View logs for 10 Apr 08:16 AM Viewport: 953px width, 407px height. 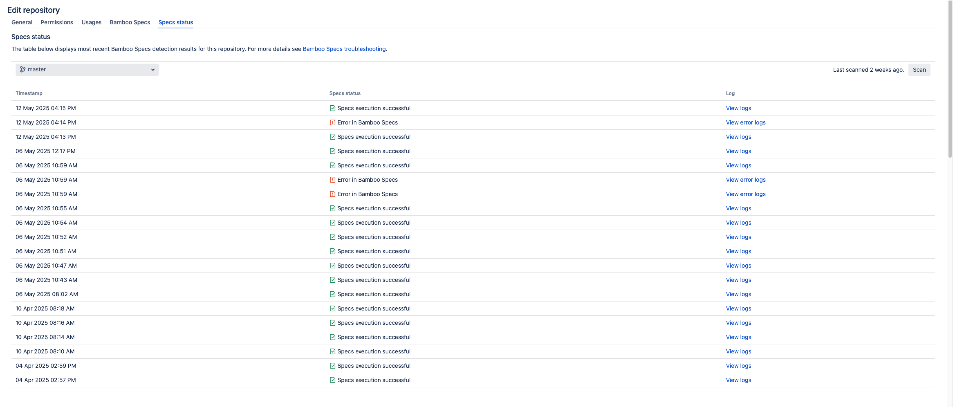(738, 323)
